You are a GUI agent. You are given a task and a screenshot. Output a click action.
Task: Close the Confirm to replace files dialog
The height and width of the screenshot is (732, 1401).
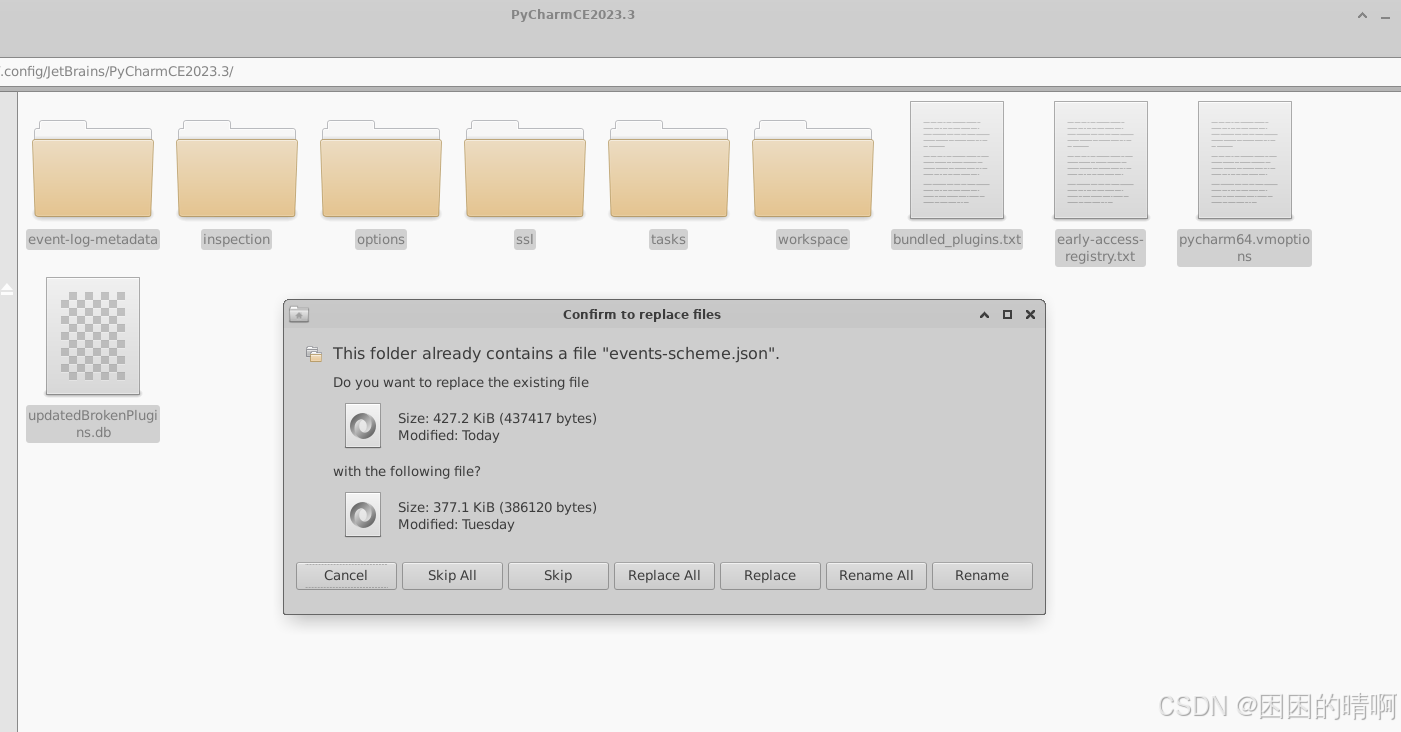(1030, 314)
